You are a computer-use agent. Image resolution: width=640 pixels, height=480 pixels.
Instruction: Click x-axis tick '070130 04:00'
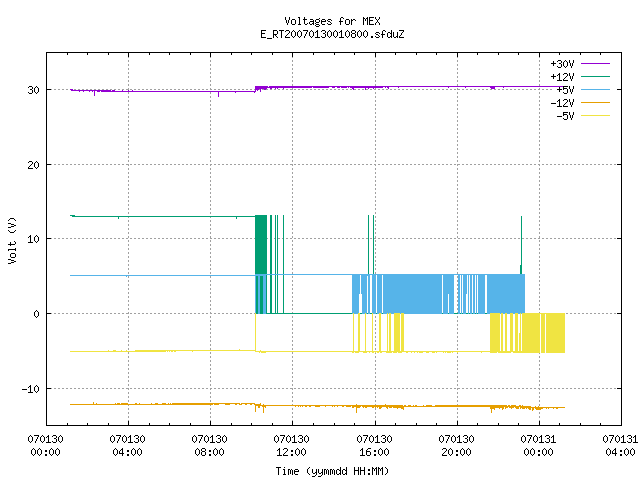tap(127, 446)
